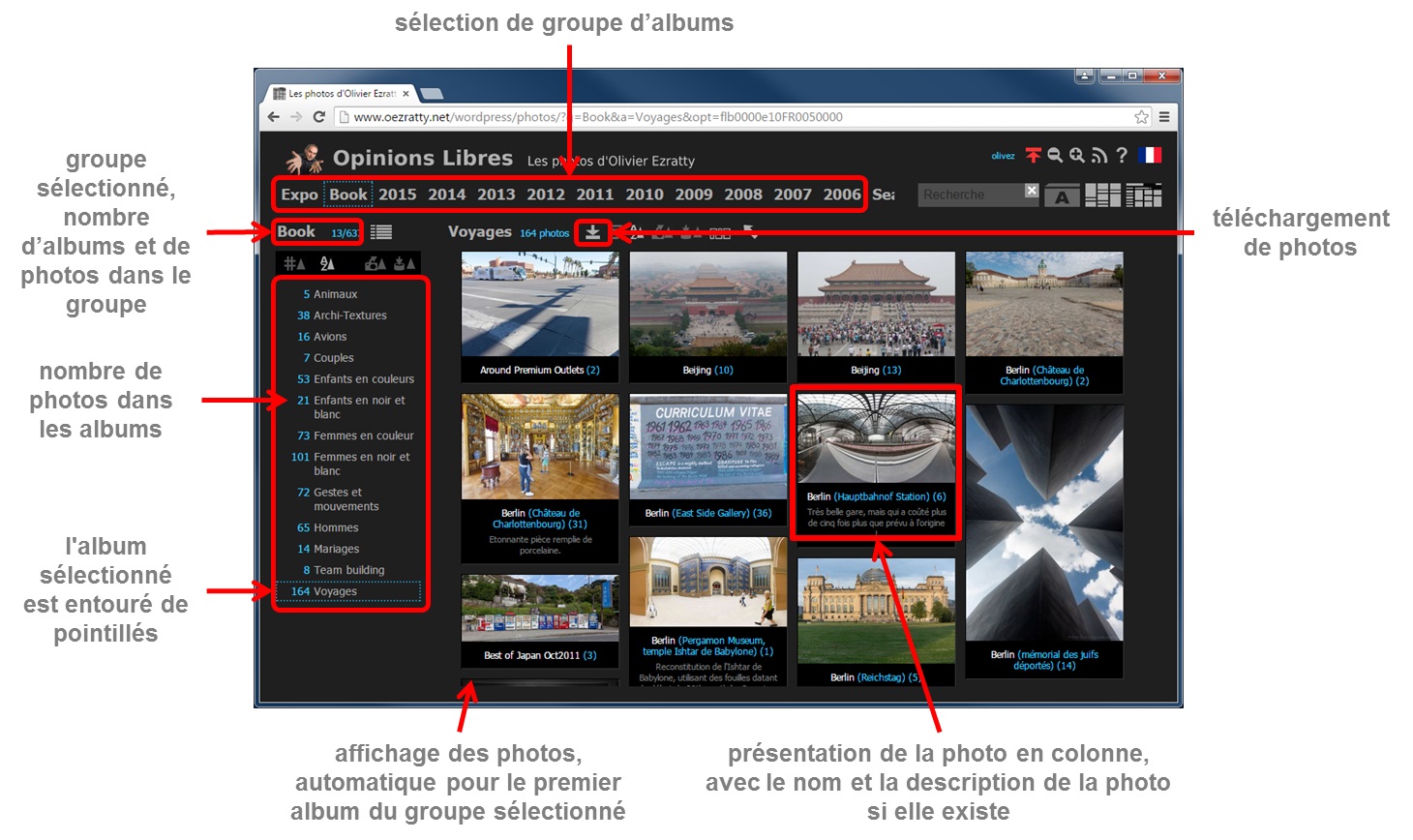The image size is (1413, 840).
Task: Select the 2012 album group
Action: (546, 195)
